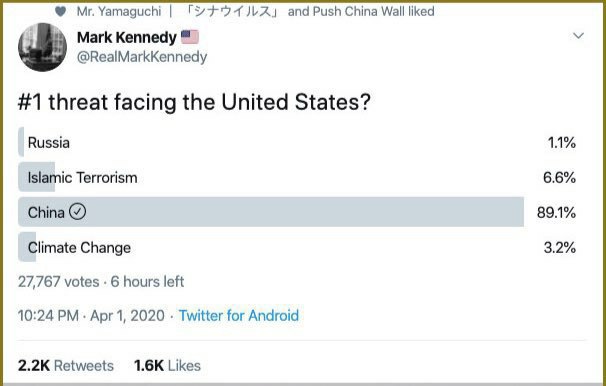
Task: Click the checkmark icon beside China
Action: (77, 212)
